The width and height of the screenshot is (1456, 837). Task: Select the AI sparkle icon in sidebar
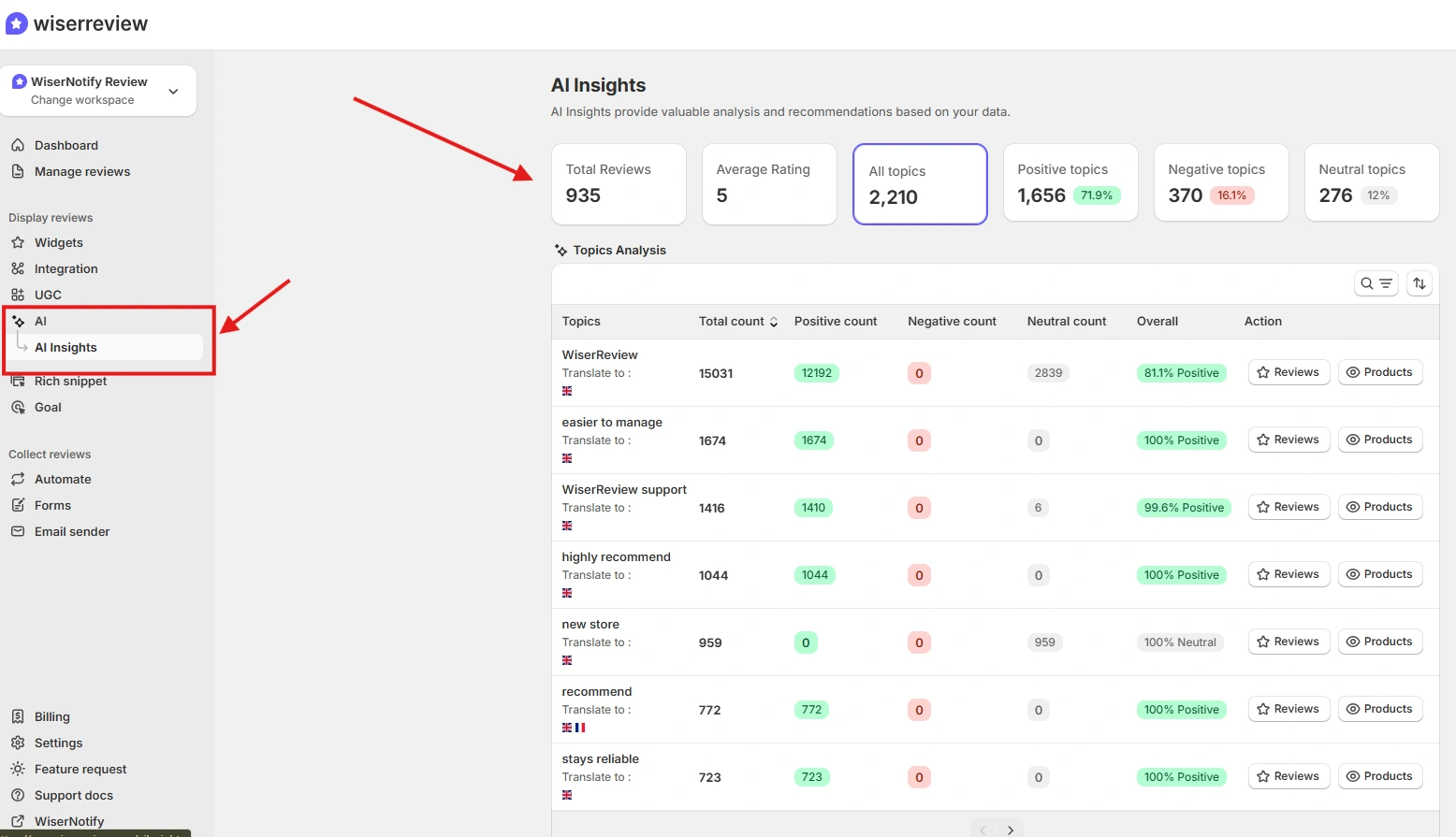tap(19, 321)
